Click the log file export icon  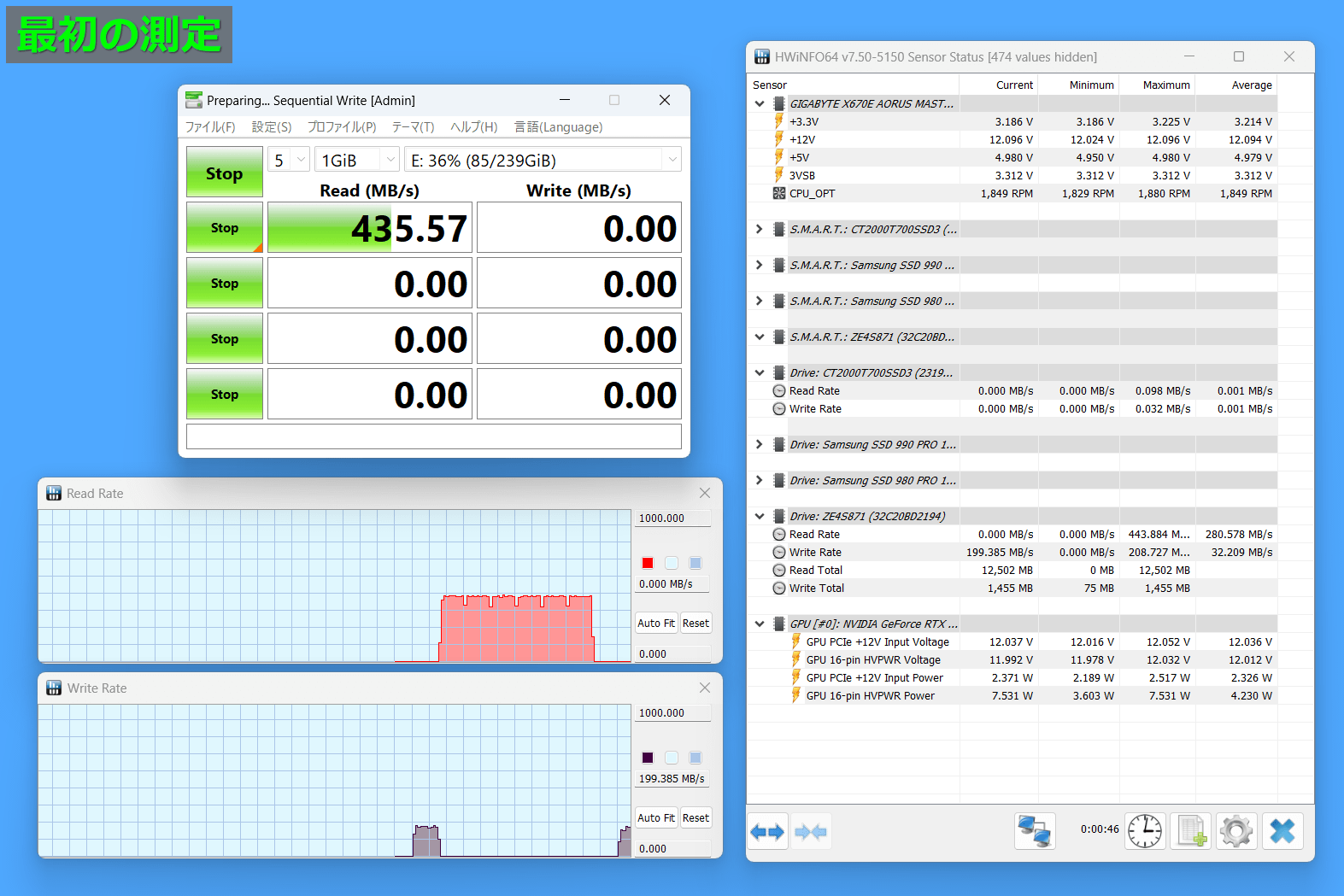tap(1190, 831)
